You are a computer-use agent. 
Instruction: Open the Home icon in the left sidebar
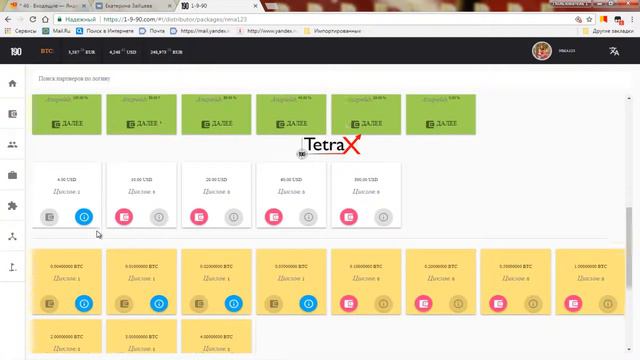click(x=13, y=84)
